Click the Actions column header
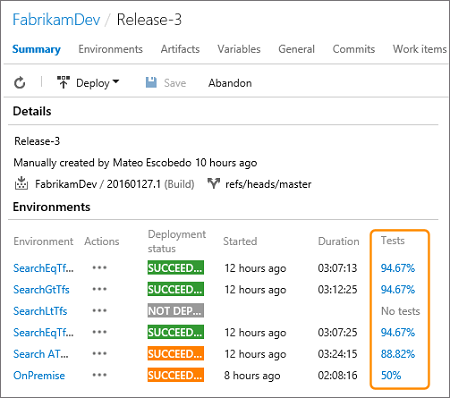450x398 pixels. click(102, 241)
